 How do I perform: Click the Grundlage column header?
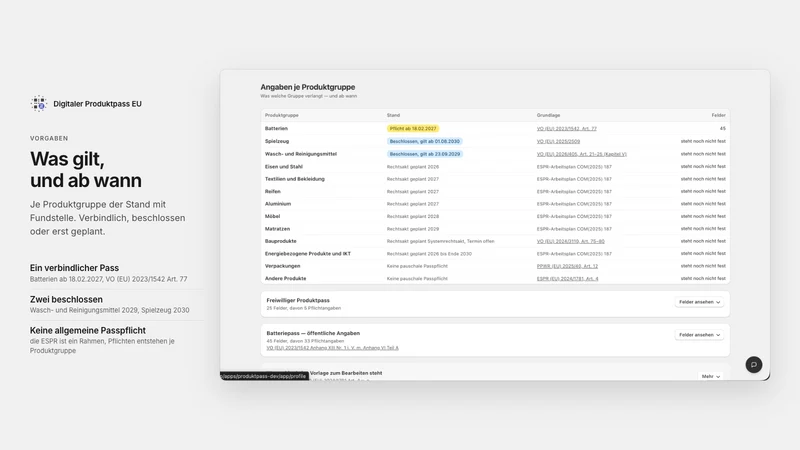pyautogui.click(x=548, y=115)
